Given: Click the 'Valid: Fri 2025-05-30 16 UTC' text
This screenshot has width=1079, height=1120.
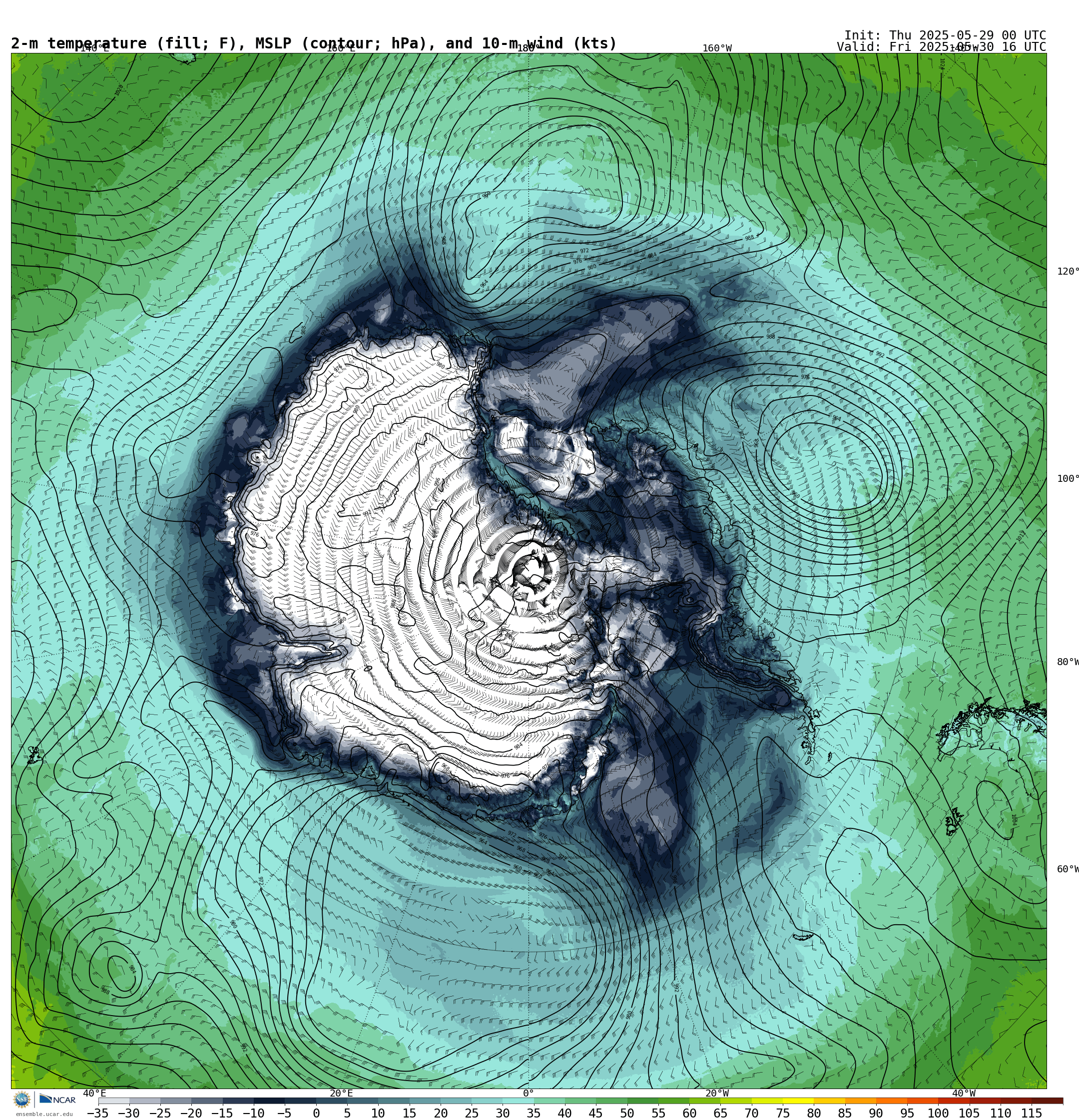Looking at the screenshot, I should [x=941, y=47].
